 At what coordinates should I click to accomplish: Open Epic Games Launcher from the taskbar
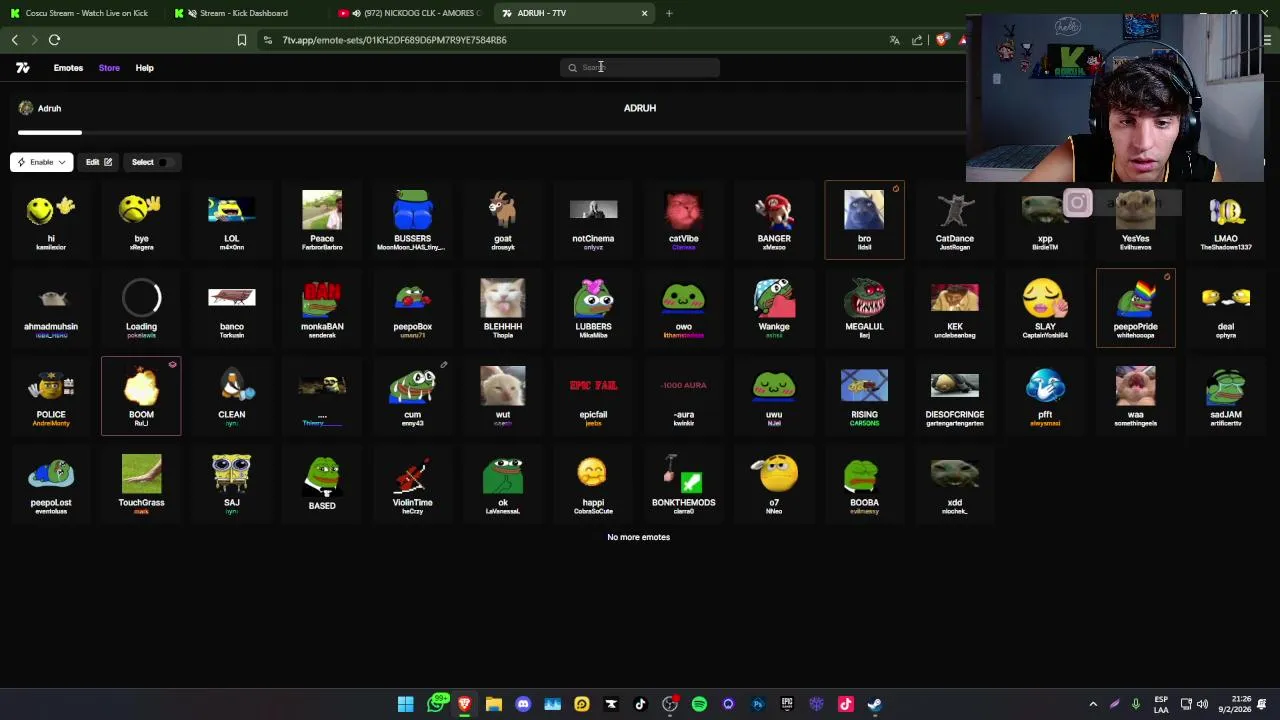[787, 704]
